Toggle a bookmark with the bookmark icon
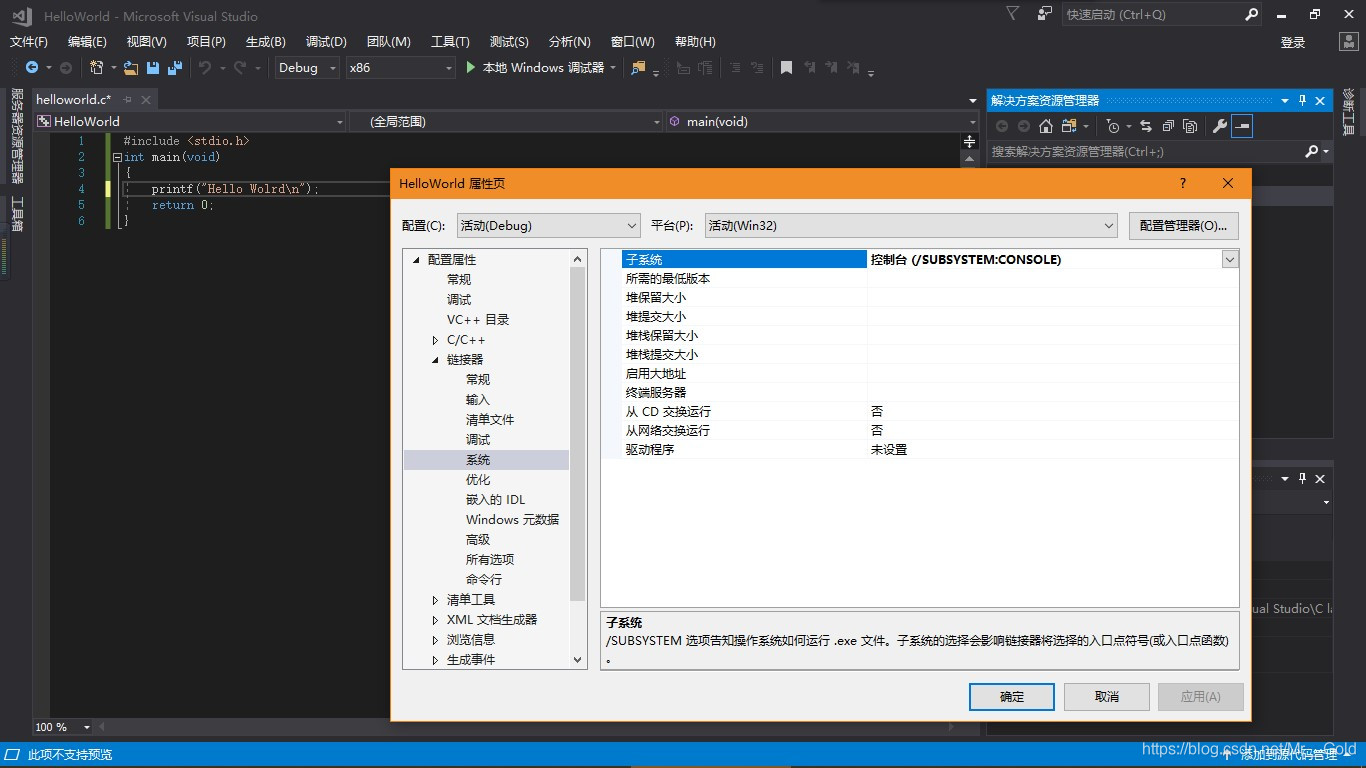This screenshot has height=768, width=1366. point(786,68)
